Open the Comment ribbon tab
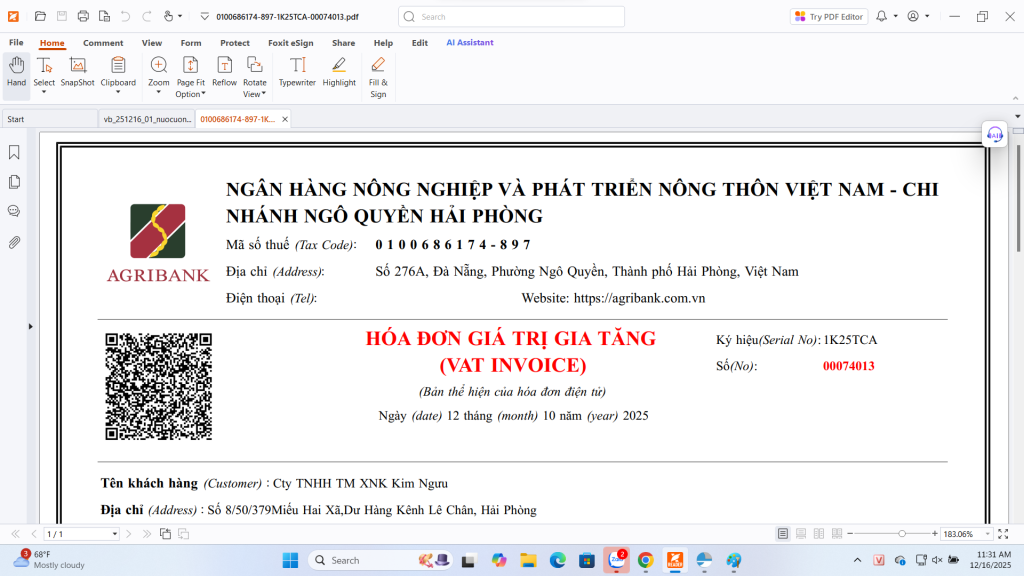This screenshot has width=1024, height=576. (x=103, y=43)
